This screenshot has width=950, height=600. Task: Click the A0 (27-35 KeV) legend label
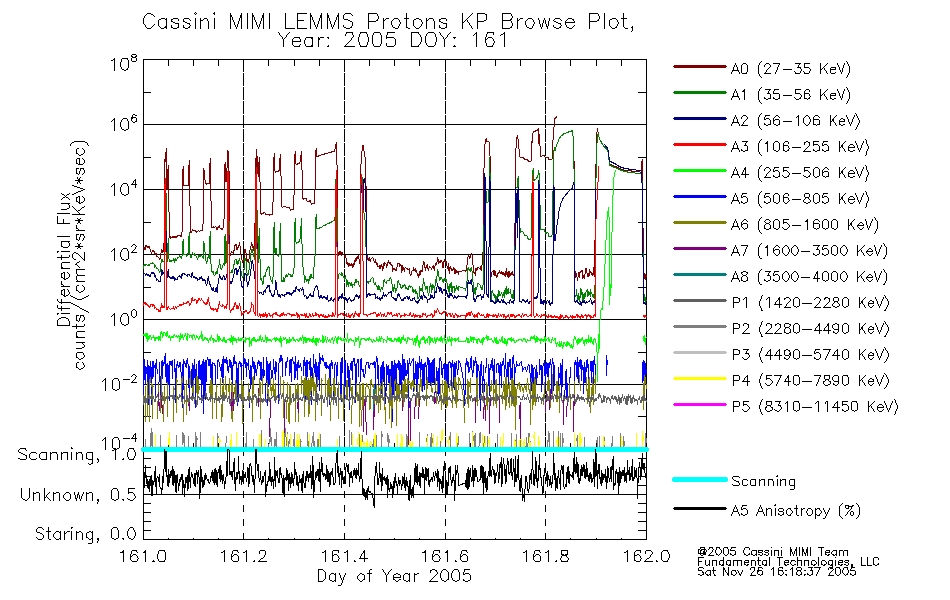790,68
